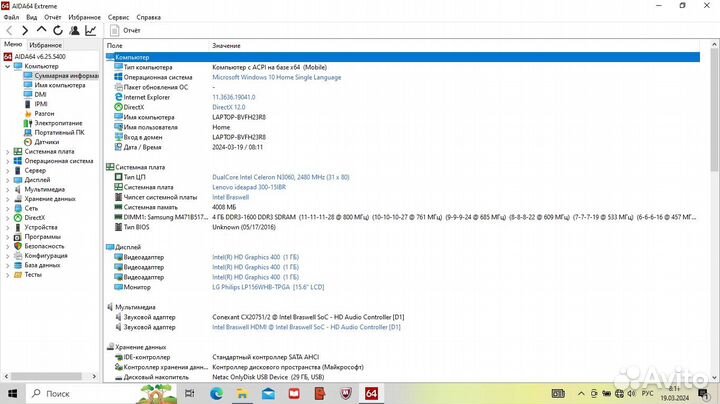Open File Explorer from the taskbar
Viewport: 720px width, 404px height.
click(x=242, y=393)
